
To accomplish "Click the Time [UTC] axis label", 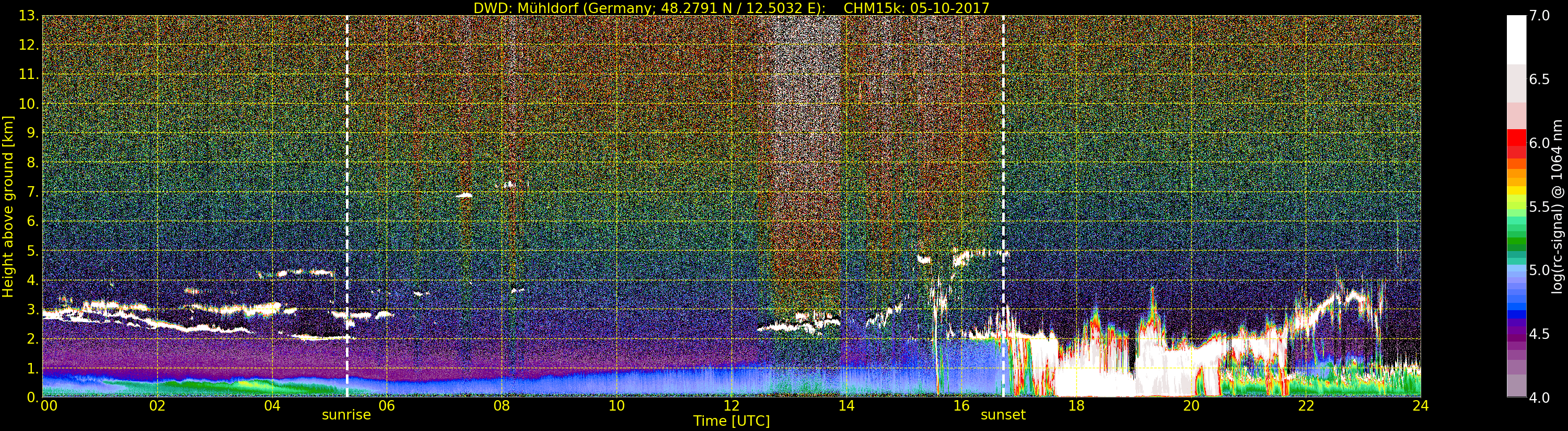I will coord(731,421).
